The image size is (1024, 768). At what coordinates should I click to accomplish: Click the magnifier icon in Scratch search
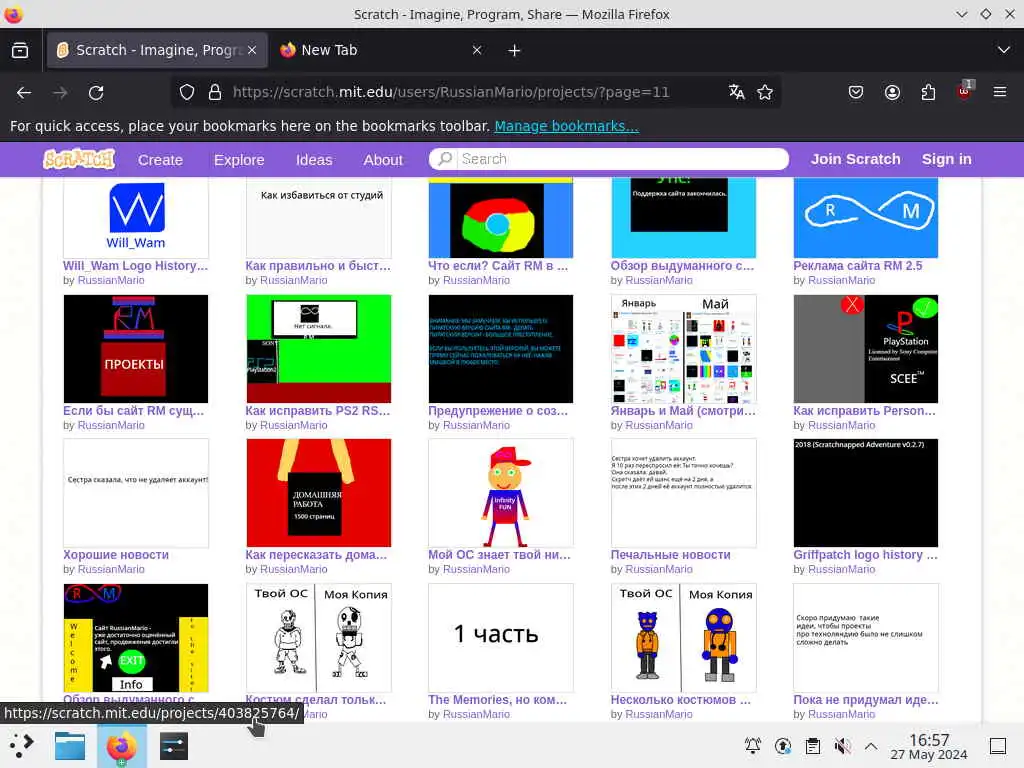click(x=445, y=159)
